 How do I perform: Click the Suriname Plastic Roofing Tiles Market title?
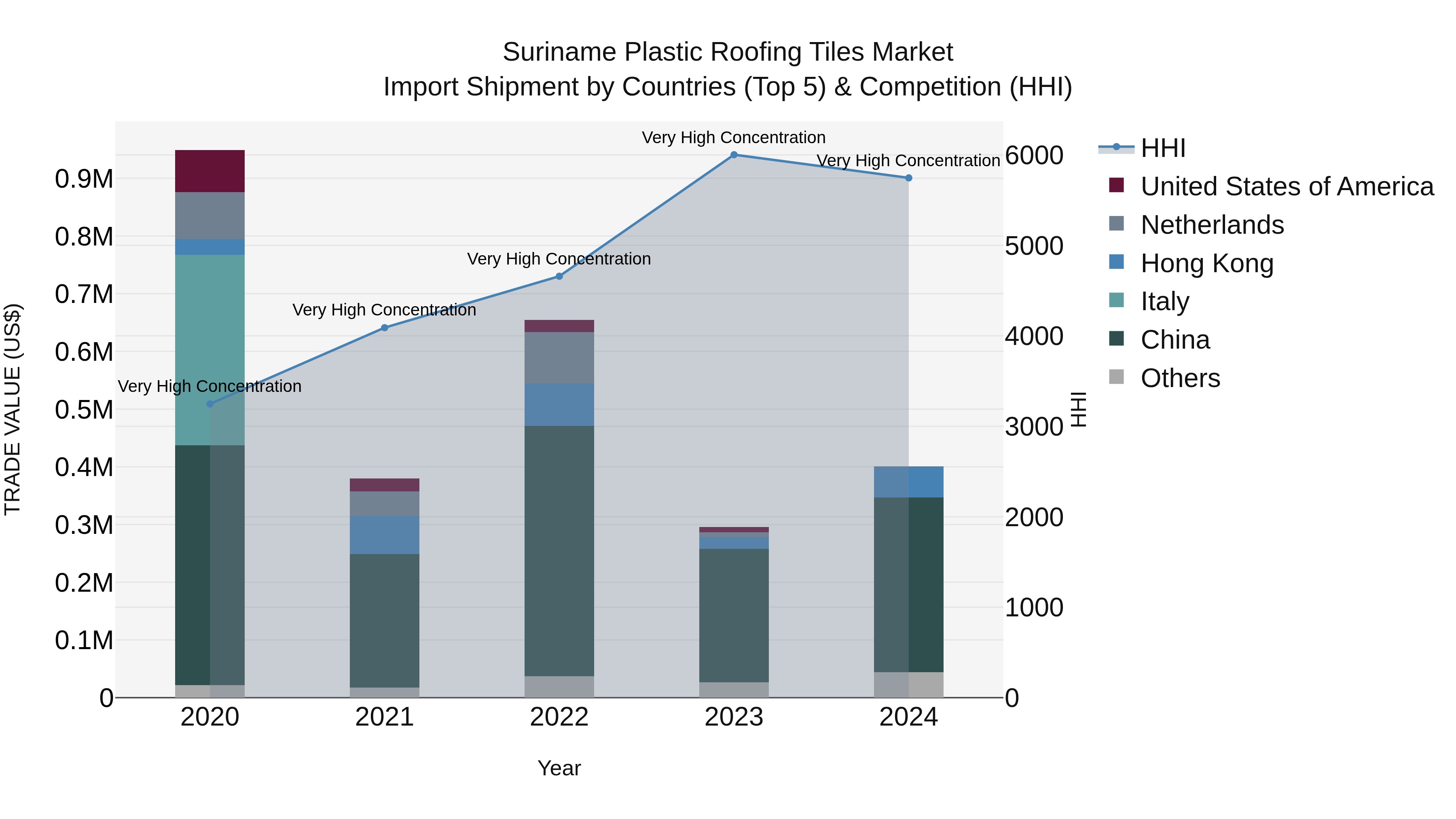[728, 52]
